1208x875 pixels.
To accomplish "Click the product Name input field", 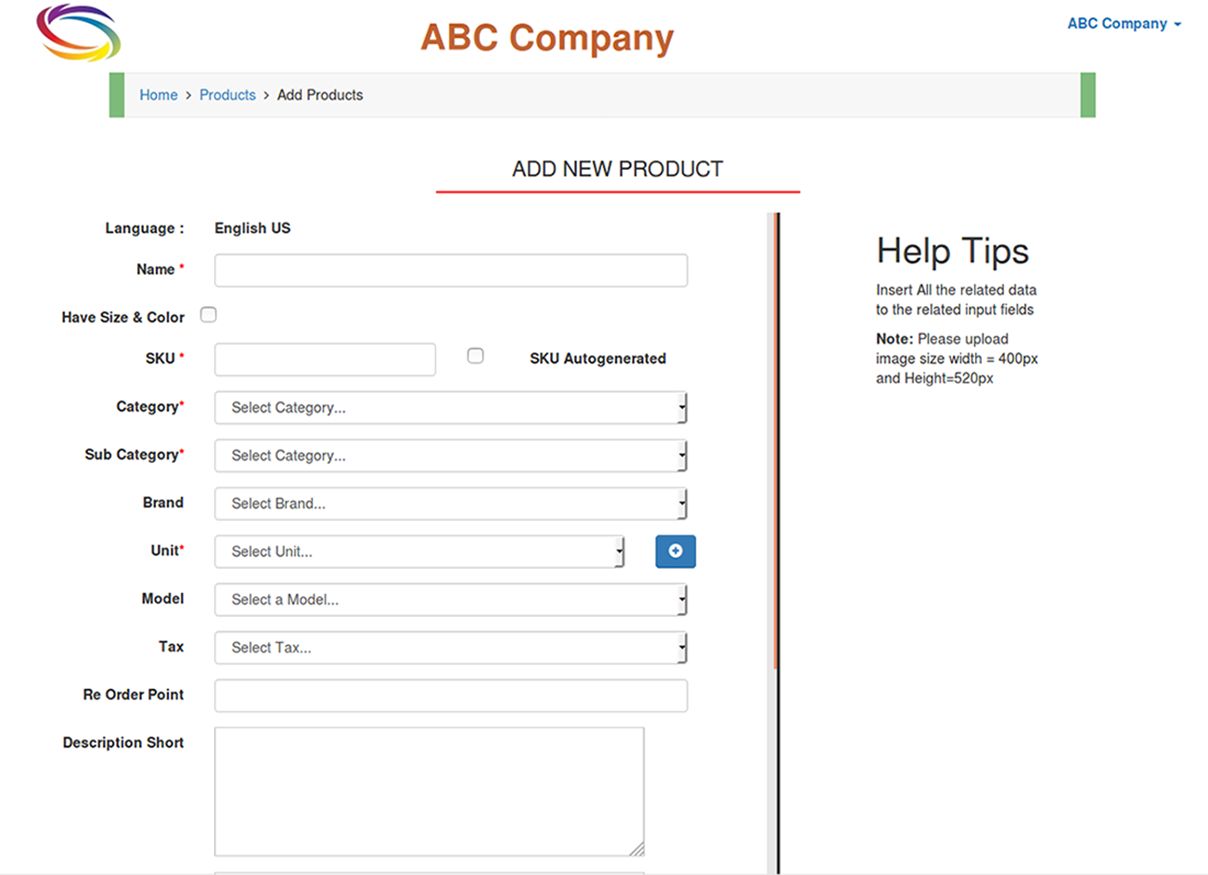I will tap(450, 270).
